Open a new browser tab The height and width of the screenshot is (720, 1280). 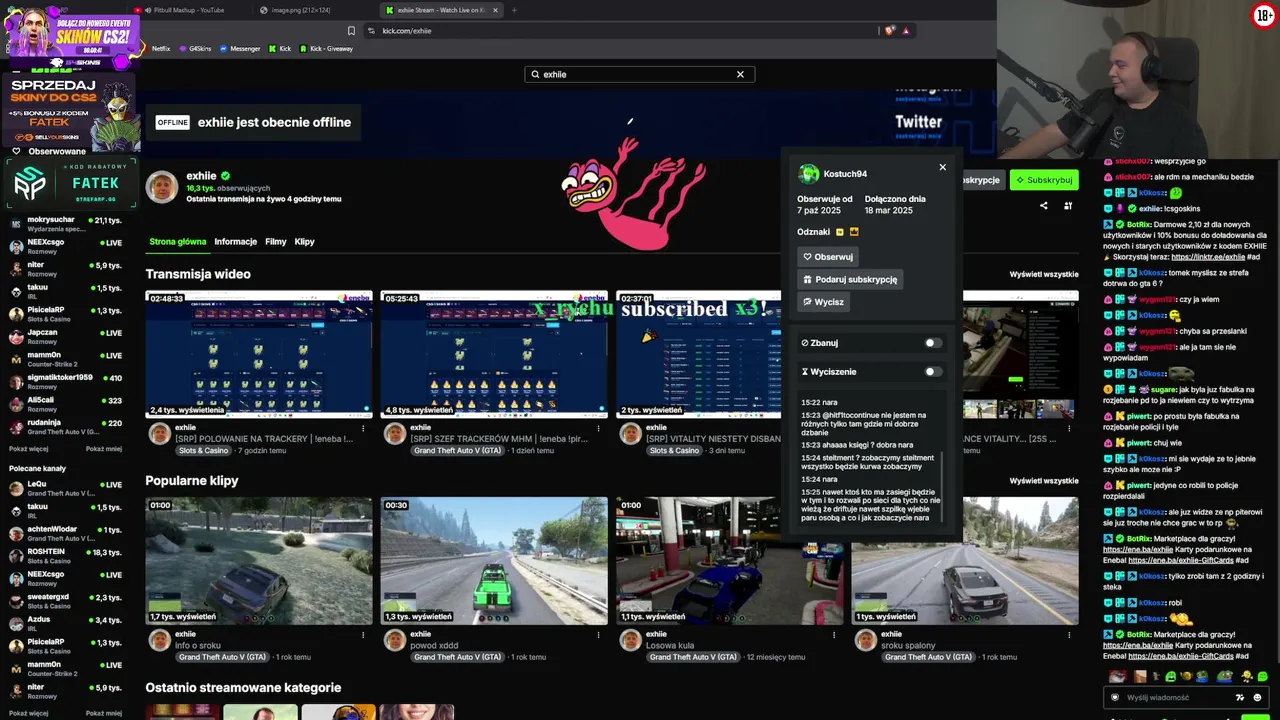tap(514, 10)
